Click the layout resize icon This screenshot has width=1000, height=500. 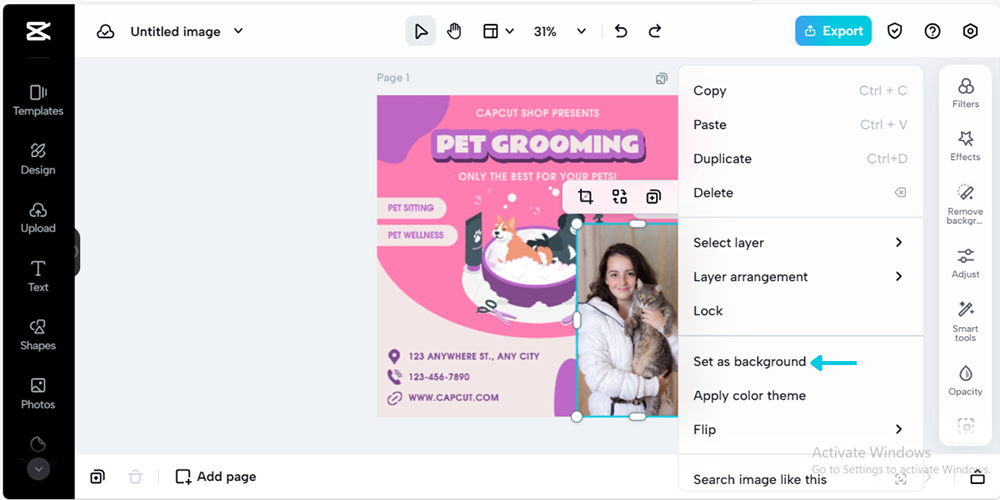click(x=490, y=31)
